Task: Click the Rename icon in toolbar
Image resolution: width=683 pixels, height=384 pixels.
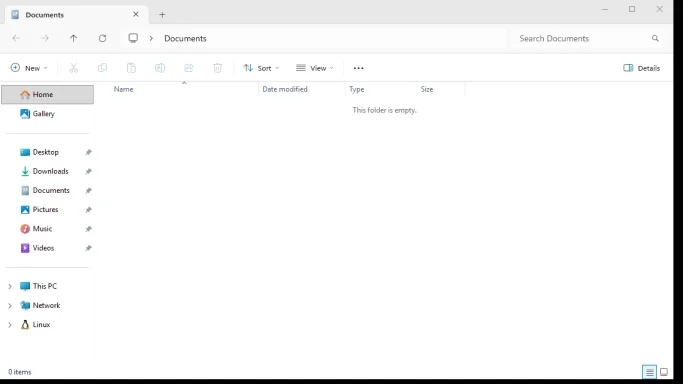Action: (x=160, y=68)
